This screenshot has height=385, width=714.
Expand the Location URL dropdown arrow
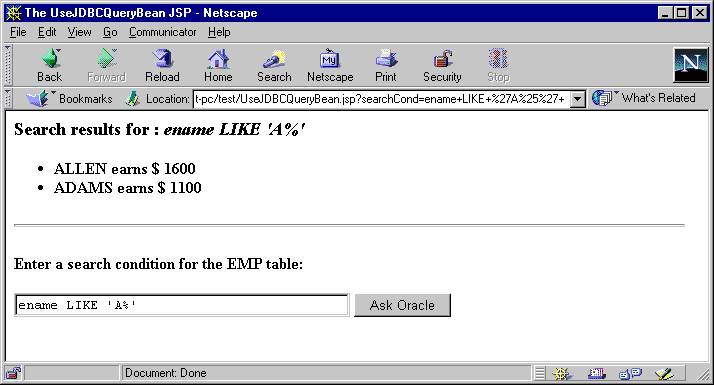577,99
